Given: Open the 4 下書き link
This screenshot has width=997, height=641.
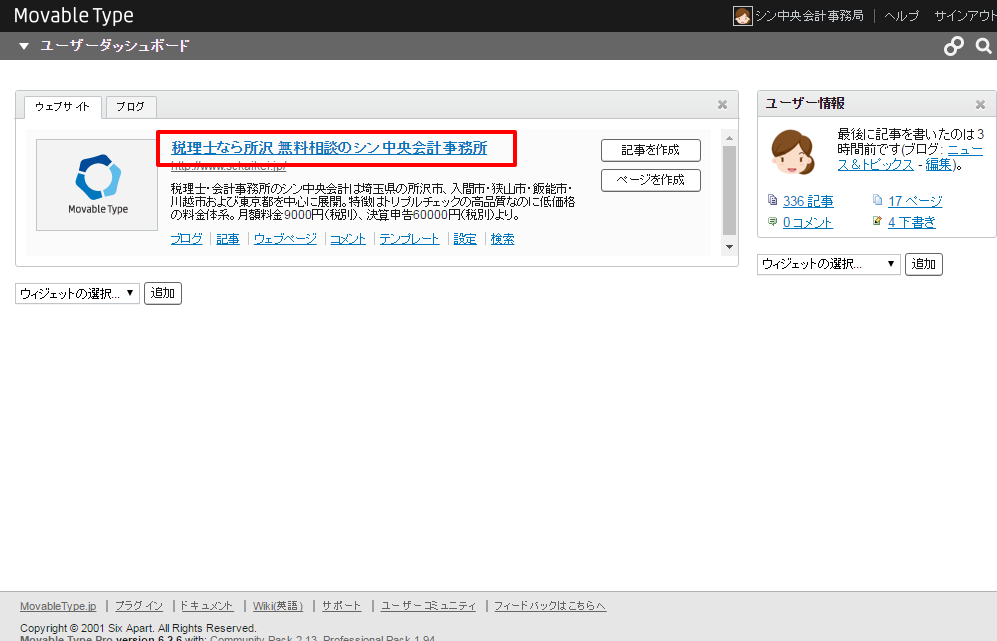Looking at the screenshot, I should pos(912,222).
